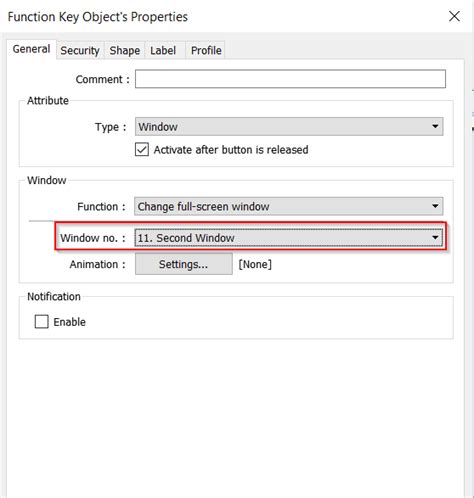Screen dimensions: 474x498
Task: Open the Type dropdown showing Window
Action: [289, 126]
